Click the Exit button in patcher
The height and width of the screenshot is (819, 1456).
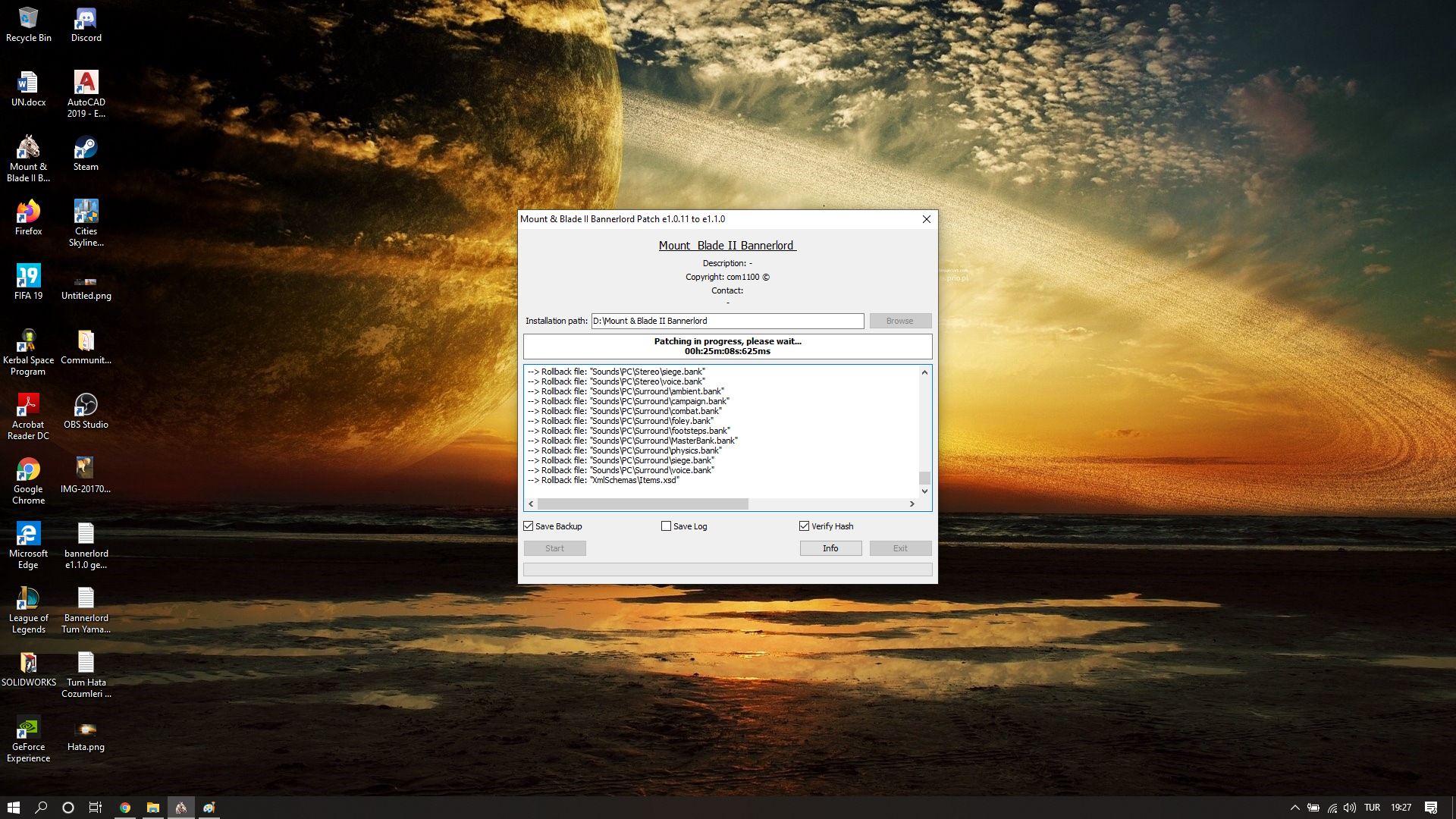coord(900,548)
